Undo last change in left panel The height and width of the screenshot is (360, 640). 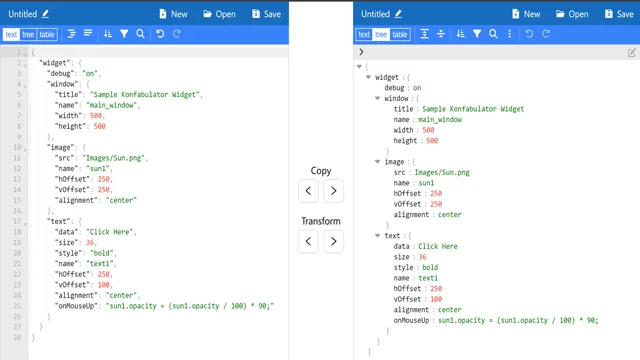(x=160, y=34)
